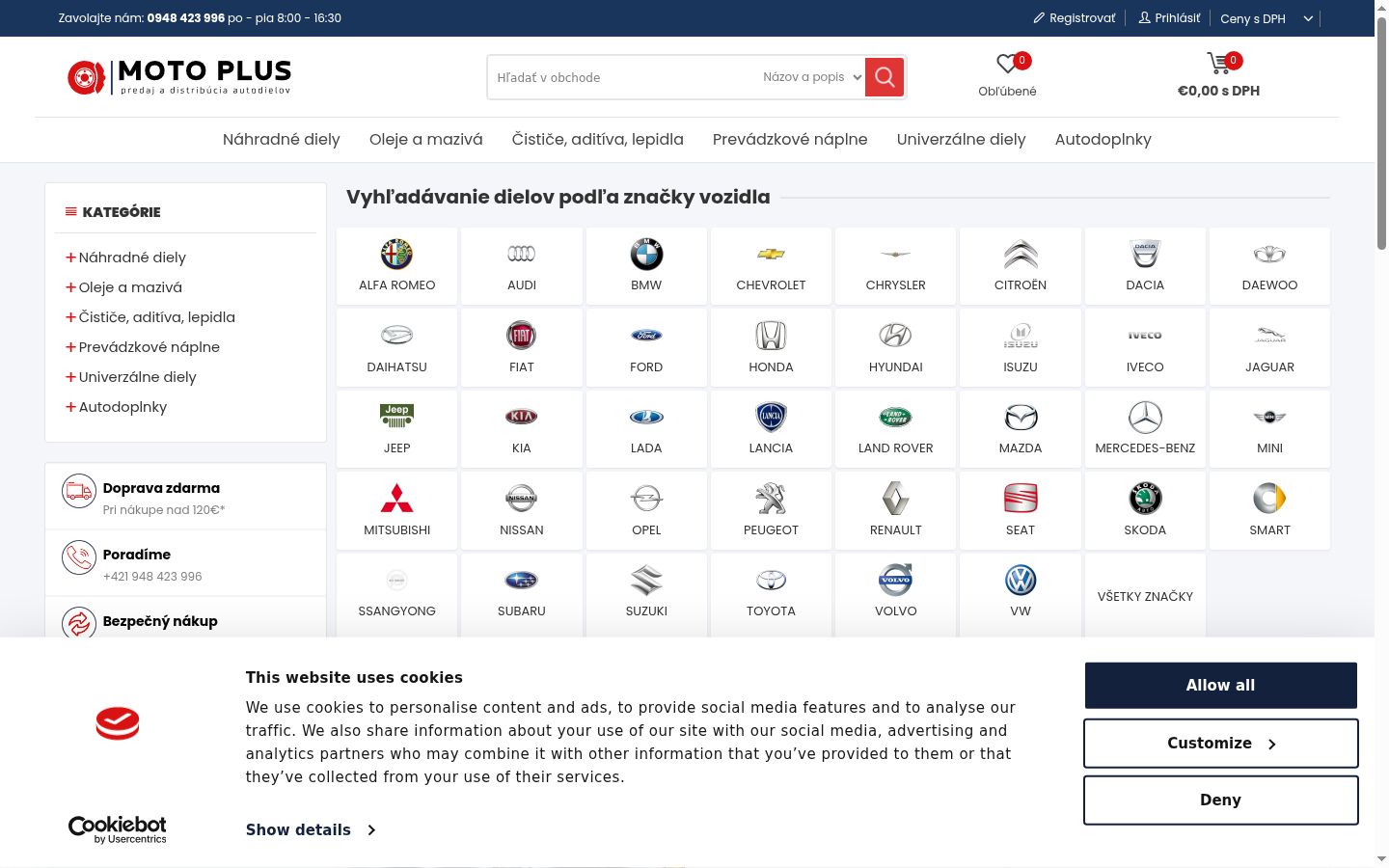Viewport: 1389px width, 868px height.
Task: Select the Audi brand logo
Action: pyautogui.click(x=522, y=255)
